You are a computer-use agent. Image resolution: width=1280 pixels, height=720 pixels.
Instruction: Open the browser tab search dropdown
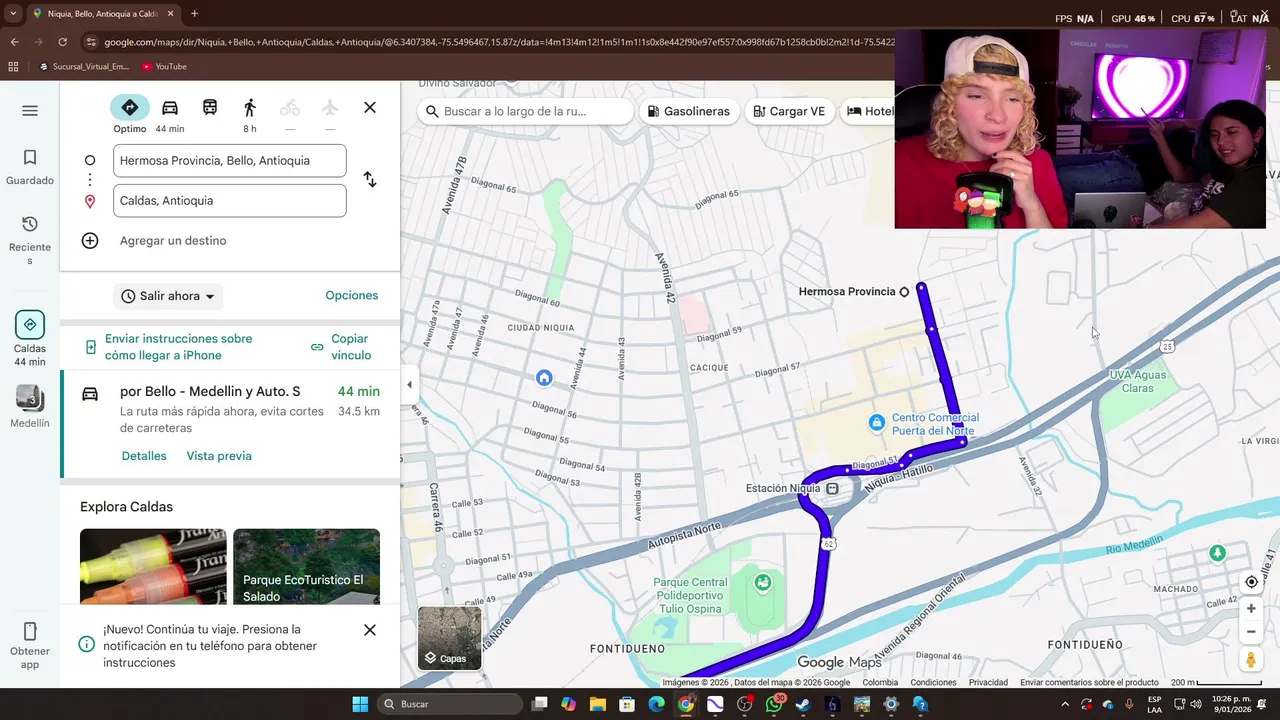click(x=13, y=14)
